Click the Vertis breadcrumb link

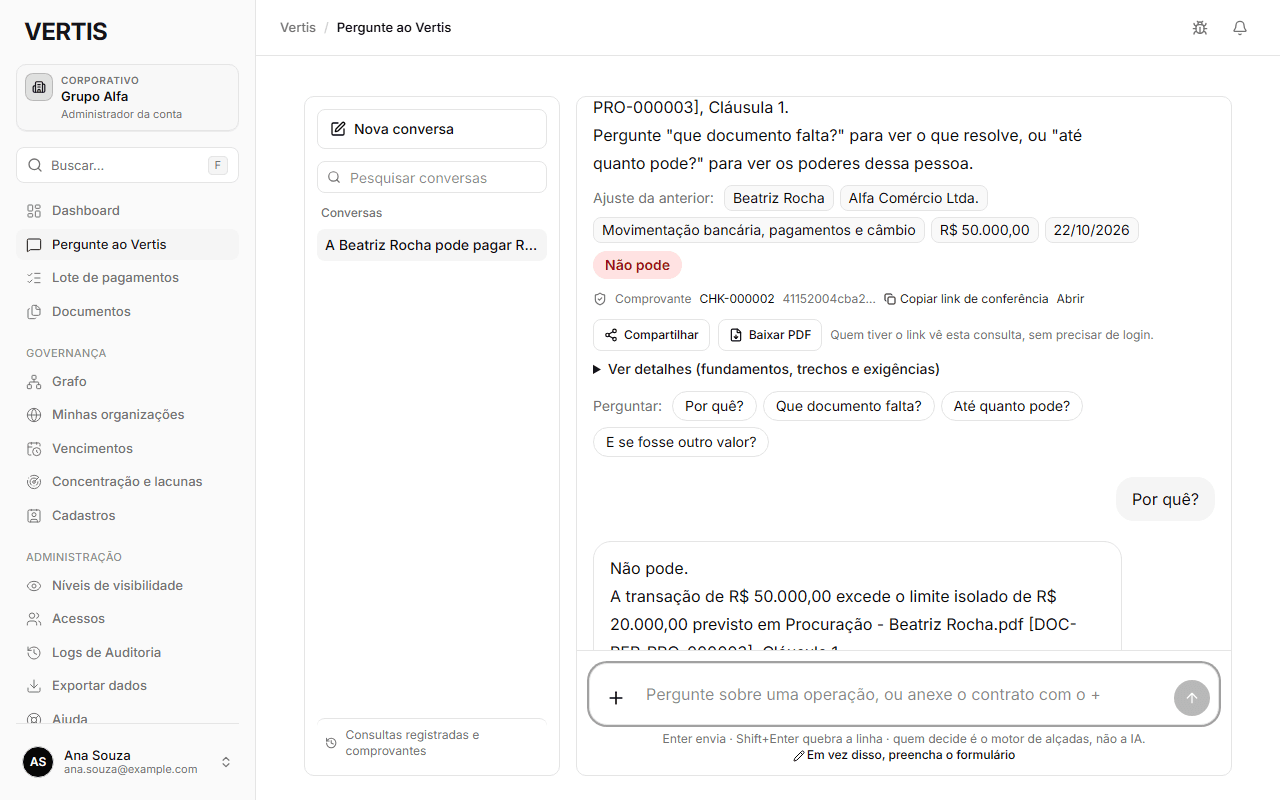[298, 28]
